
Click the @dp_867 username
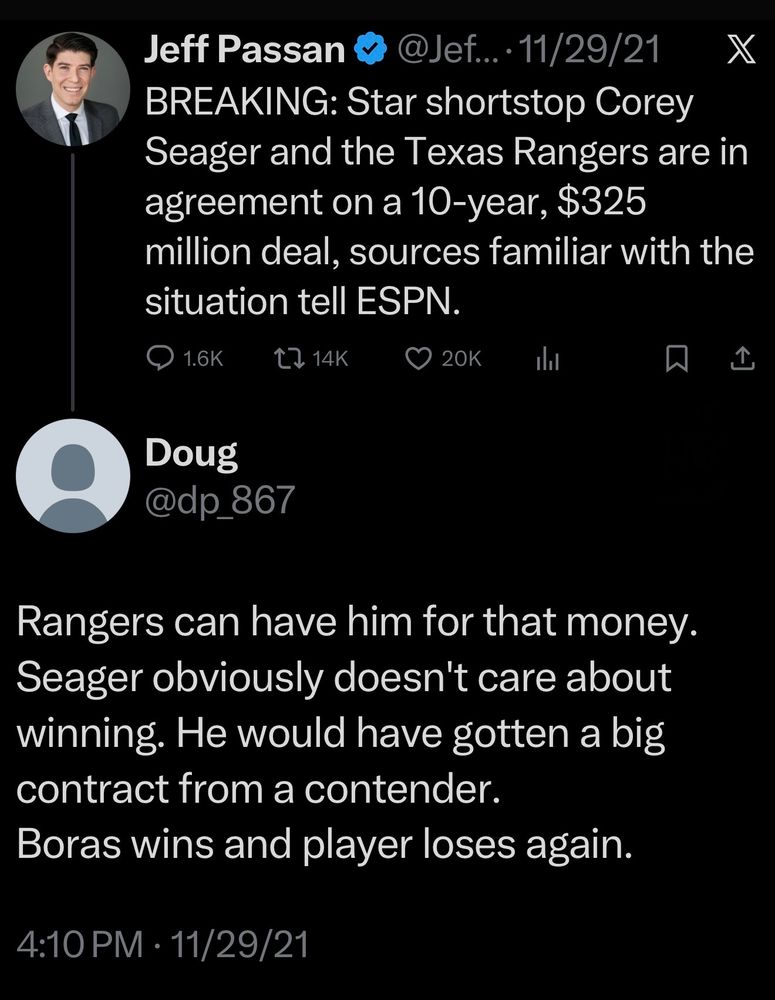tap(220, 498)
